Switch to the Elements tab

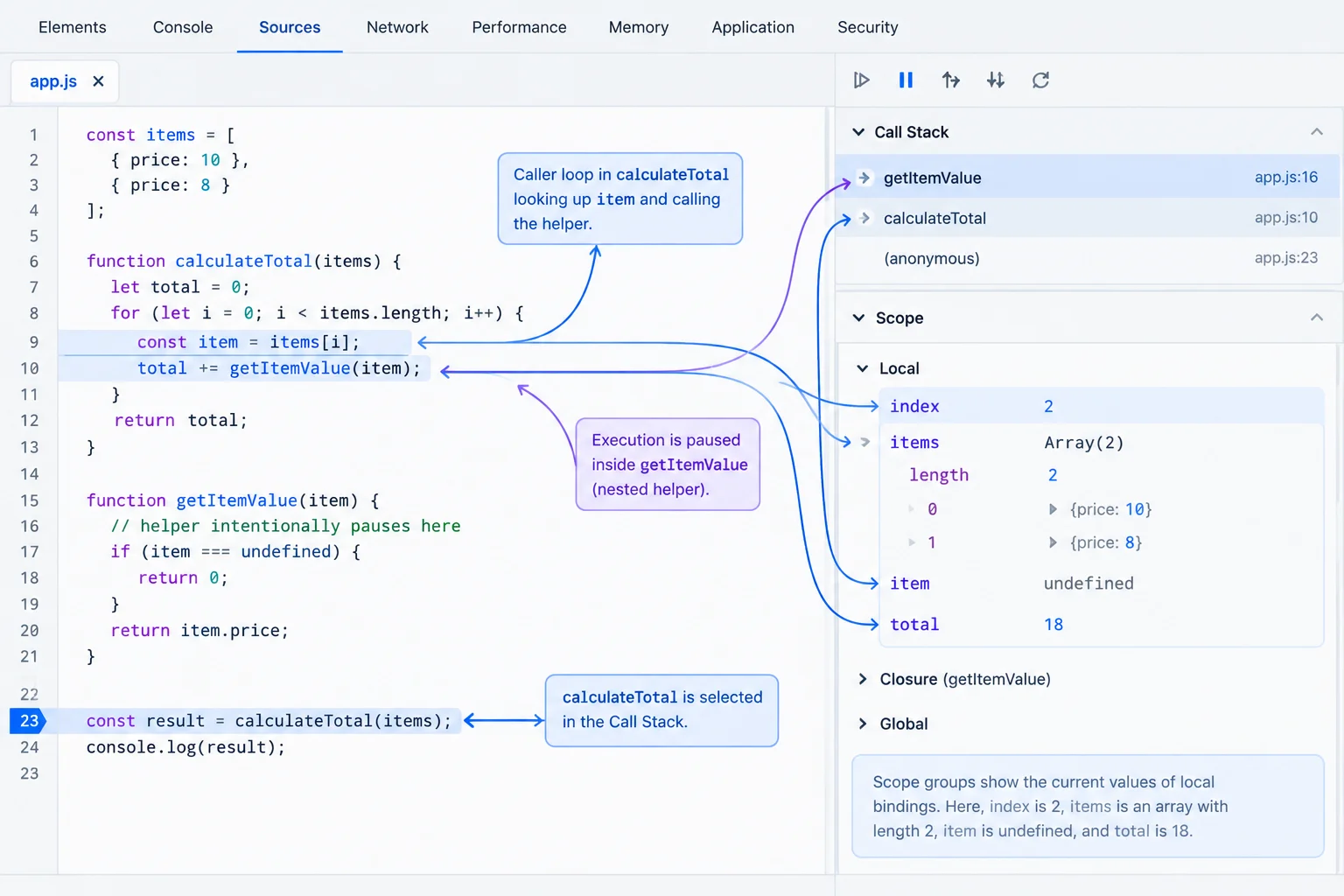coord(73,27)
